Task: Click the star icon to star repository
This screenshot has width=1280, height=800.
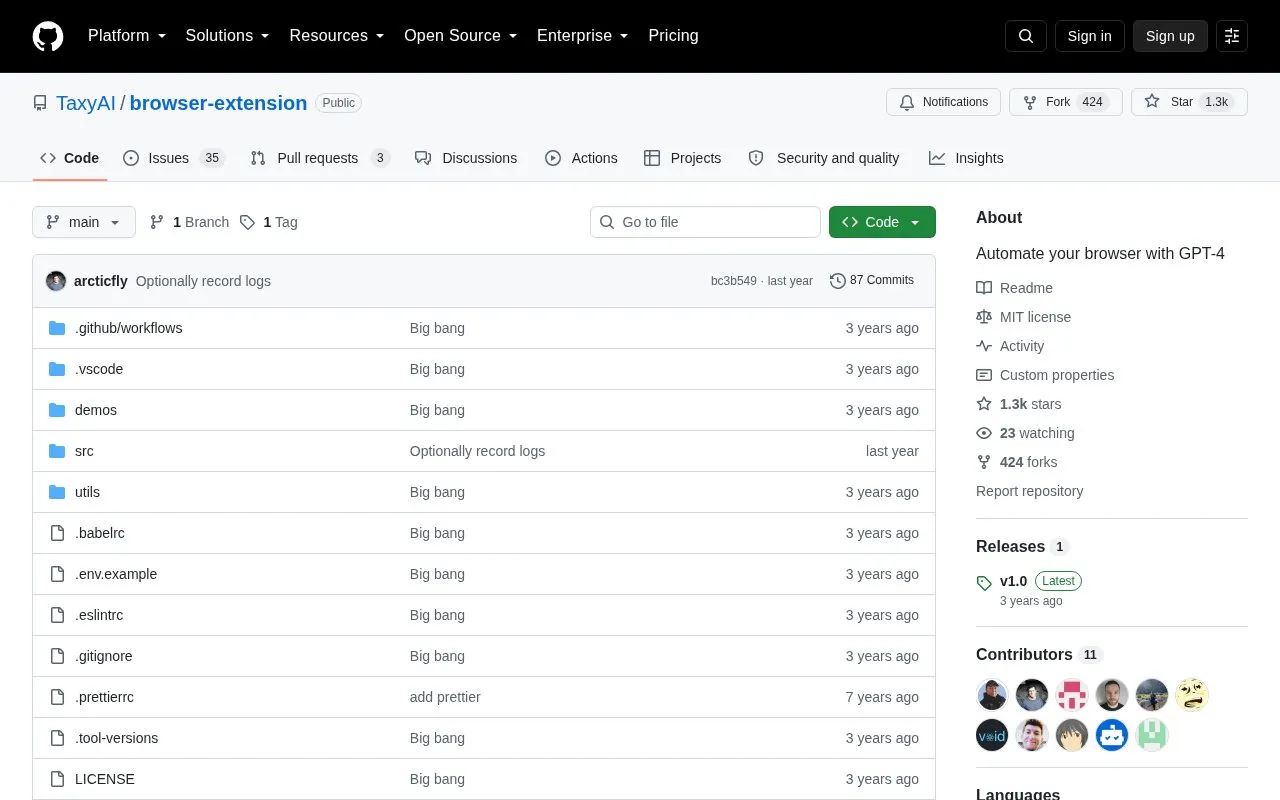Action: (x=1152, y=102)
